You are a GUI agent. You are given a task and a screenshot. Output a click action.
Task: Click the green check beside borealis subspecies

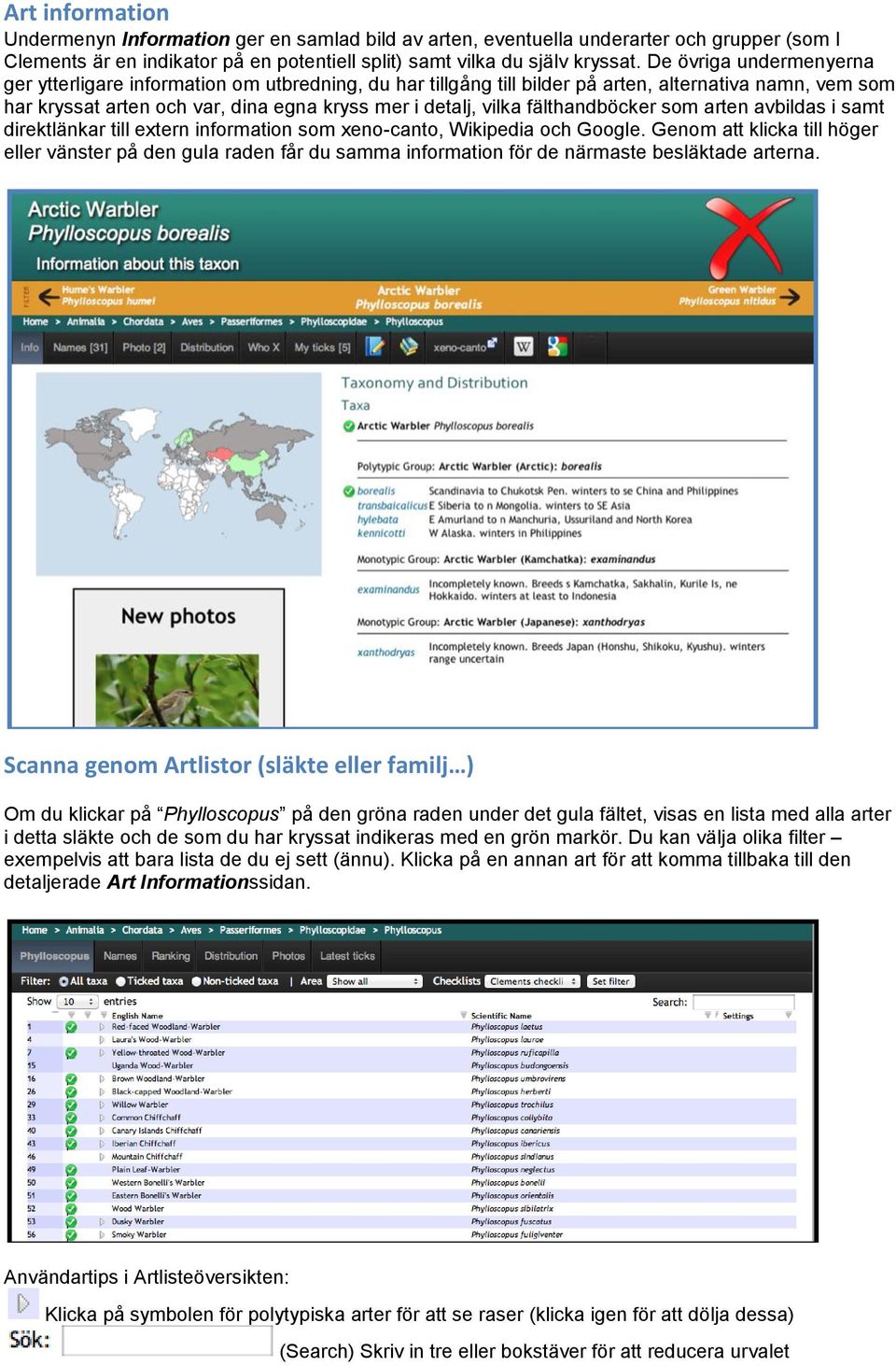pos(348,490)
